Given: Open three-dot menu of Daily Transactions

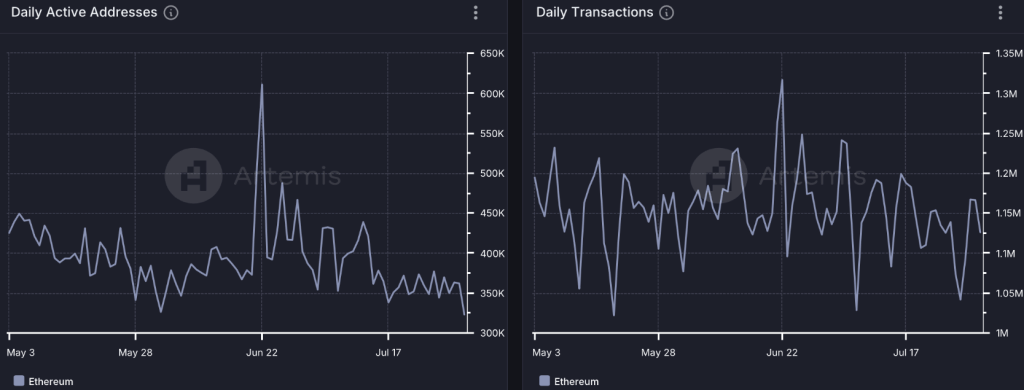Looking at the screenshot, I should [x=1000, y=12].
